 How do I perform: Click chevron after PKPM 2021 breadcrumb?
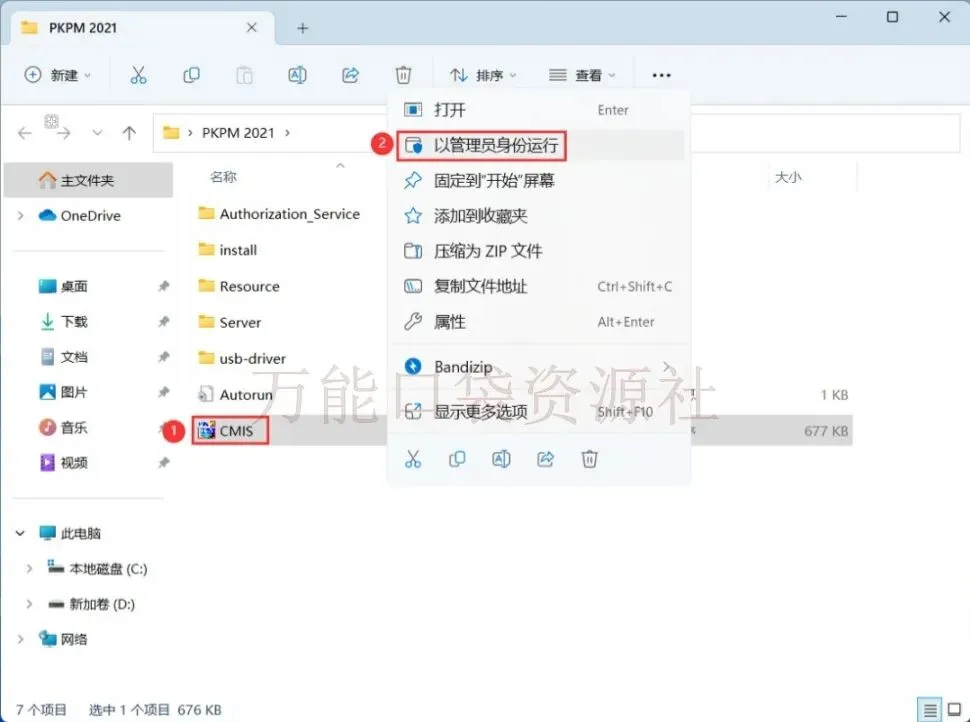pos(288,133)
